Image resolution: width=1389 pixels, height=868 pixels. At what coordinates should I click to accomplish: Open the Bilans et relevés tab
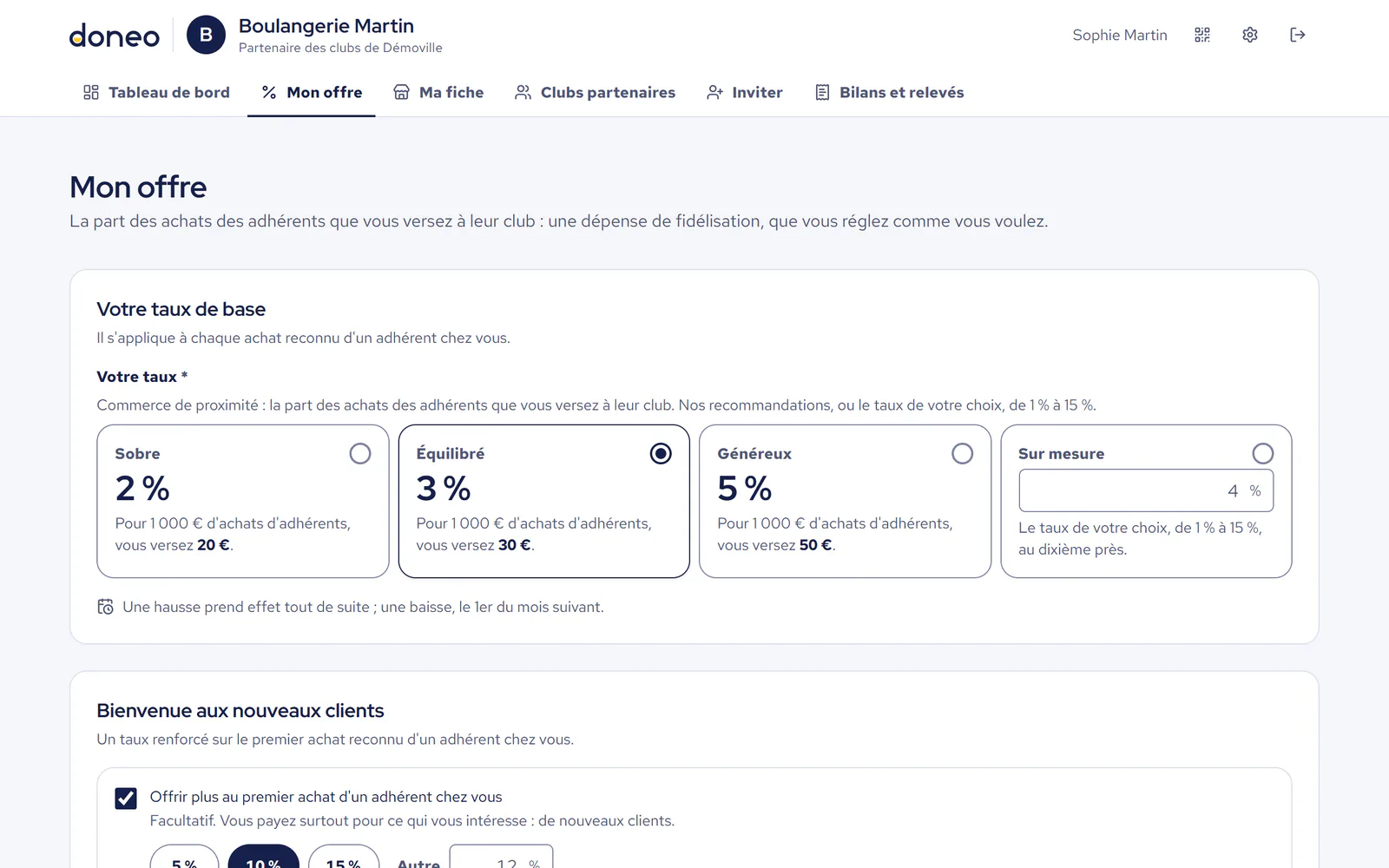890,92
